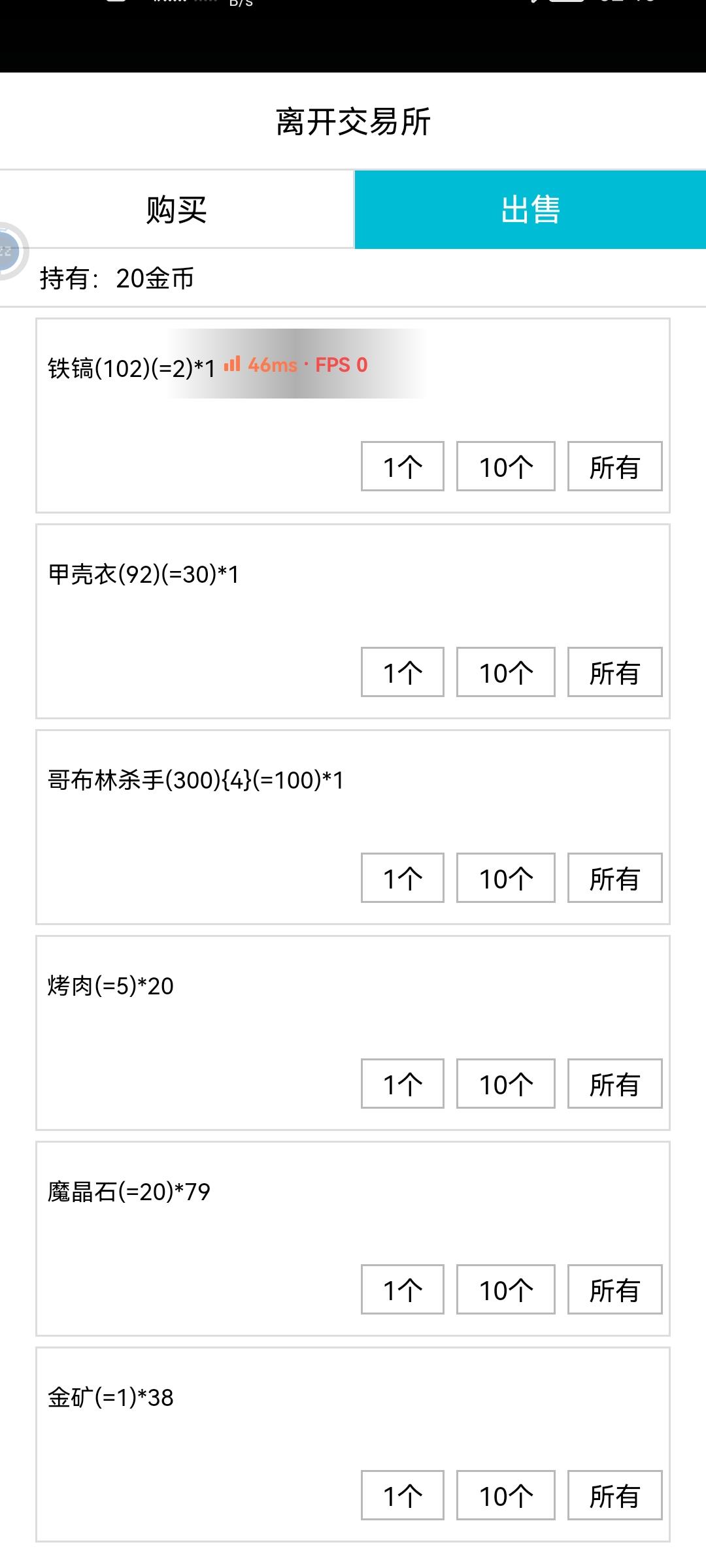Sell 所有 of 铁镐
706x1568 pixels.
(x=614, y=466)
